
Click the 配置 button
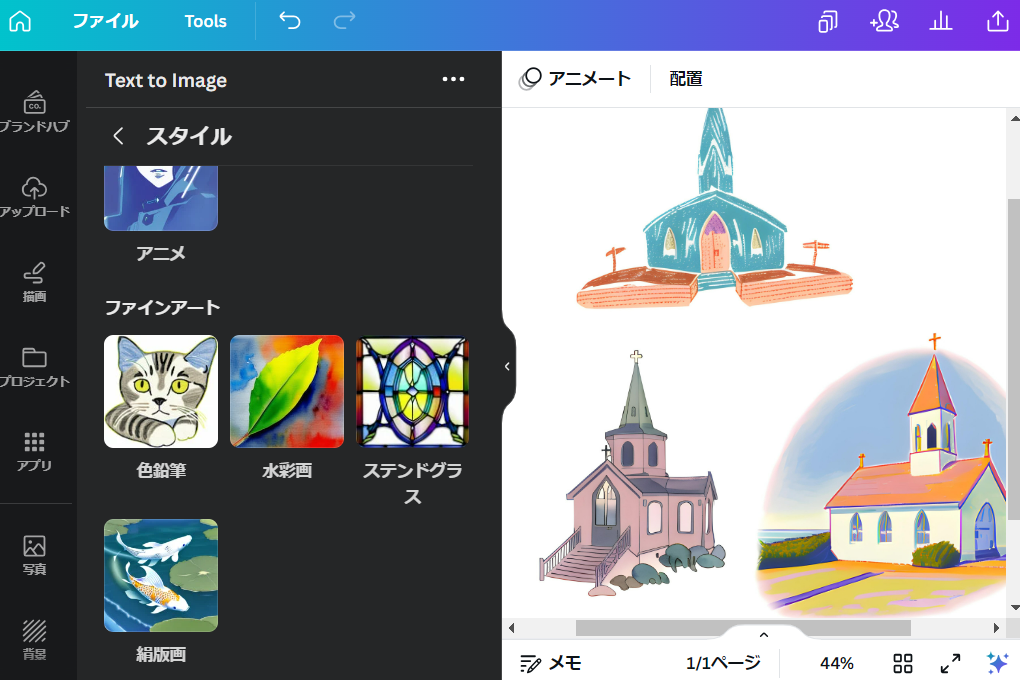(686, 79)
